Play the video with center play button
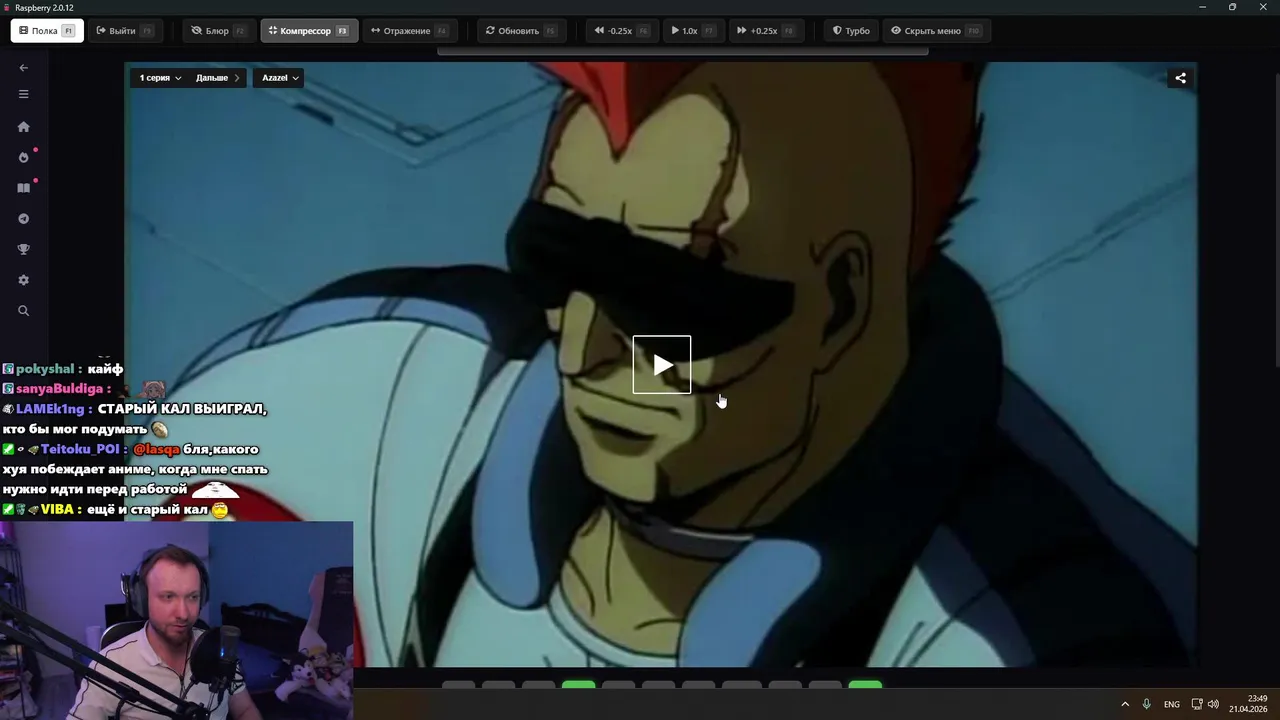 (662, 365)
